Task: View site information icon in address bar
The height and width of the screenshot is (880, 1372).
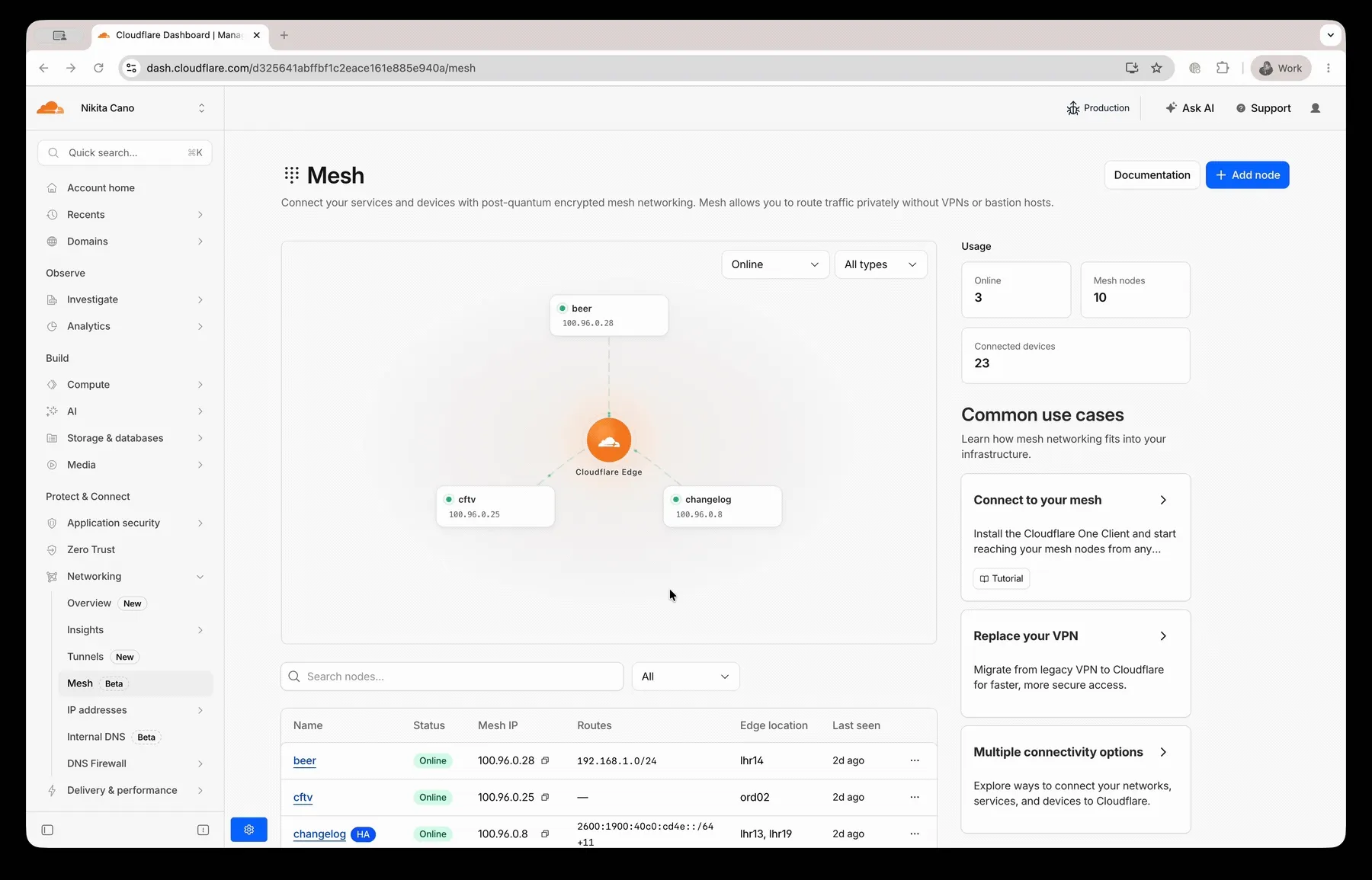Action: tap(131, 68)
